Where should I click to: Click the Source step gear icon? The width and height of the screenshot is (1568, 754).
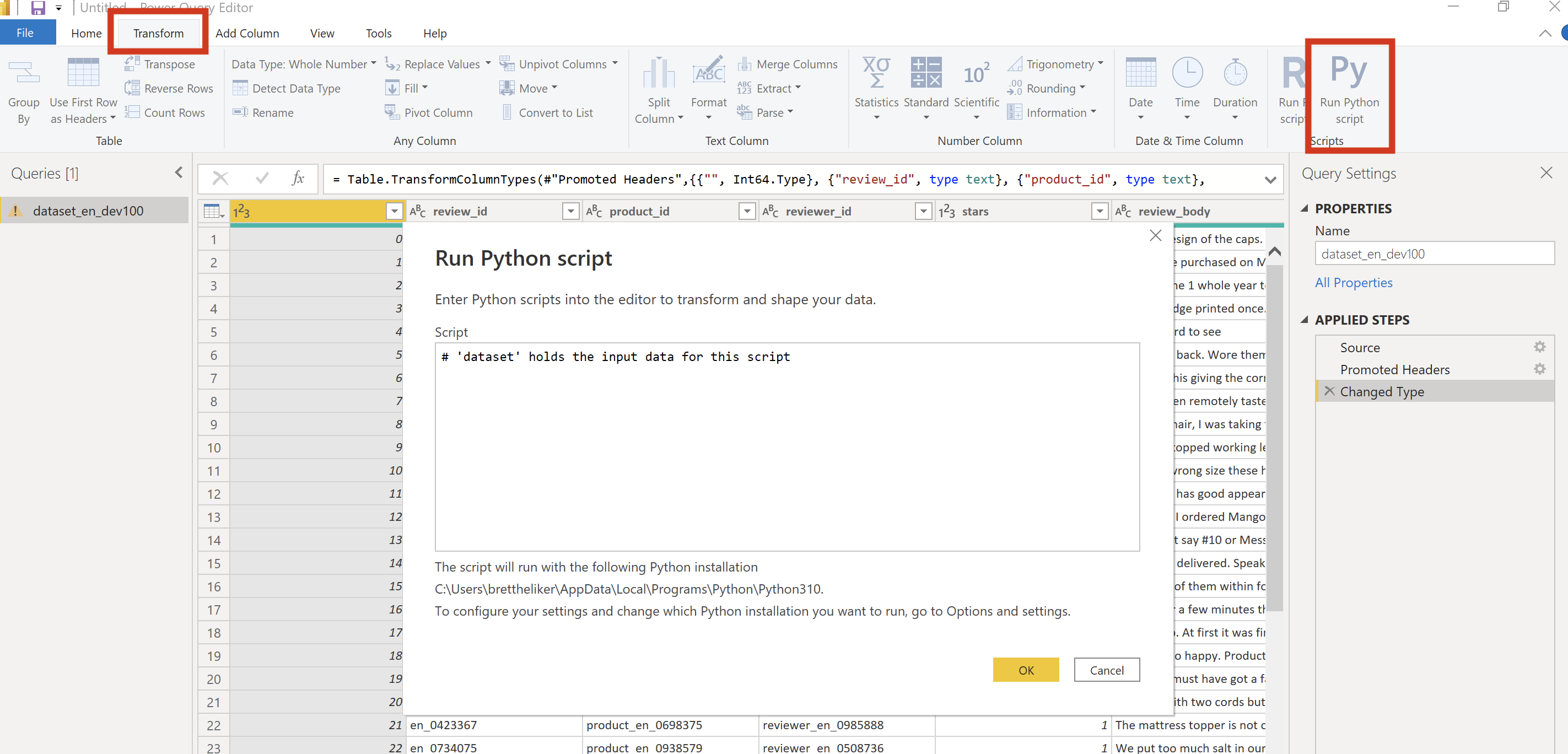[1539, 347]
